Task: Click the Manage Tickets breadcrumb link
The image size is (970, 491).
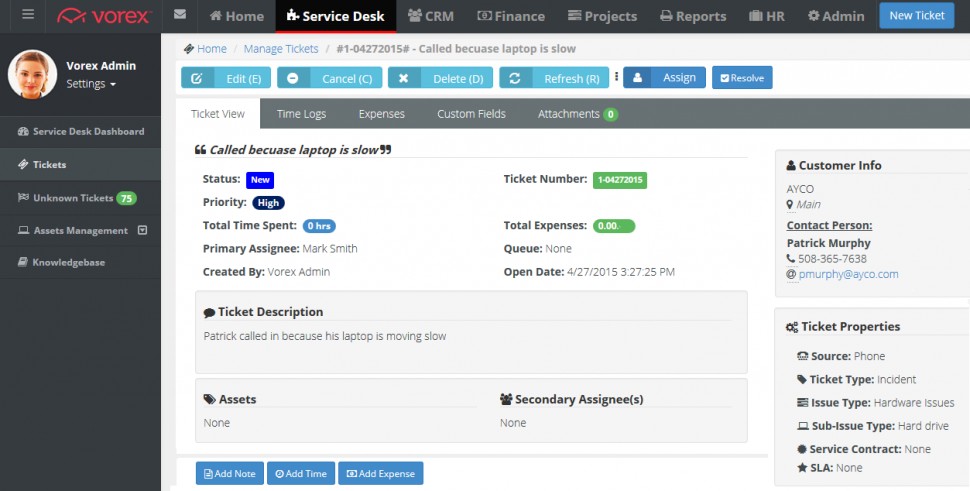Action: coord(281,49)
